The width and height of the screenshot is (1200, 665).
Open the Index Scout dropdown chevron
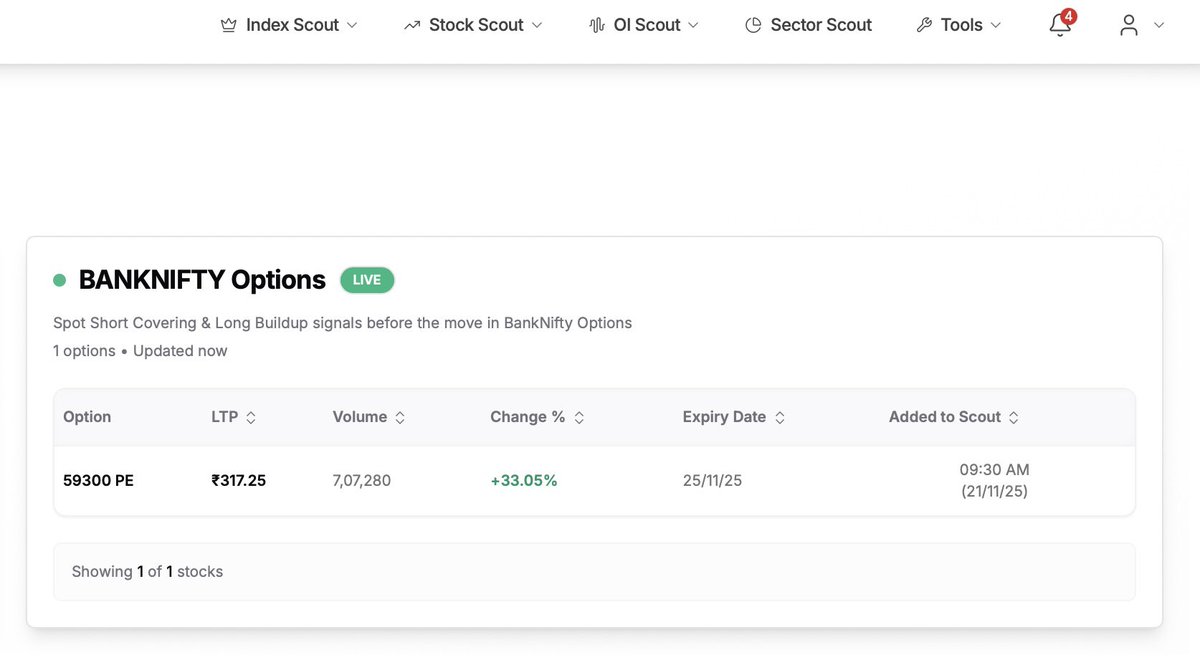(353, 25)
